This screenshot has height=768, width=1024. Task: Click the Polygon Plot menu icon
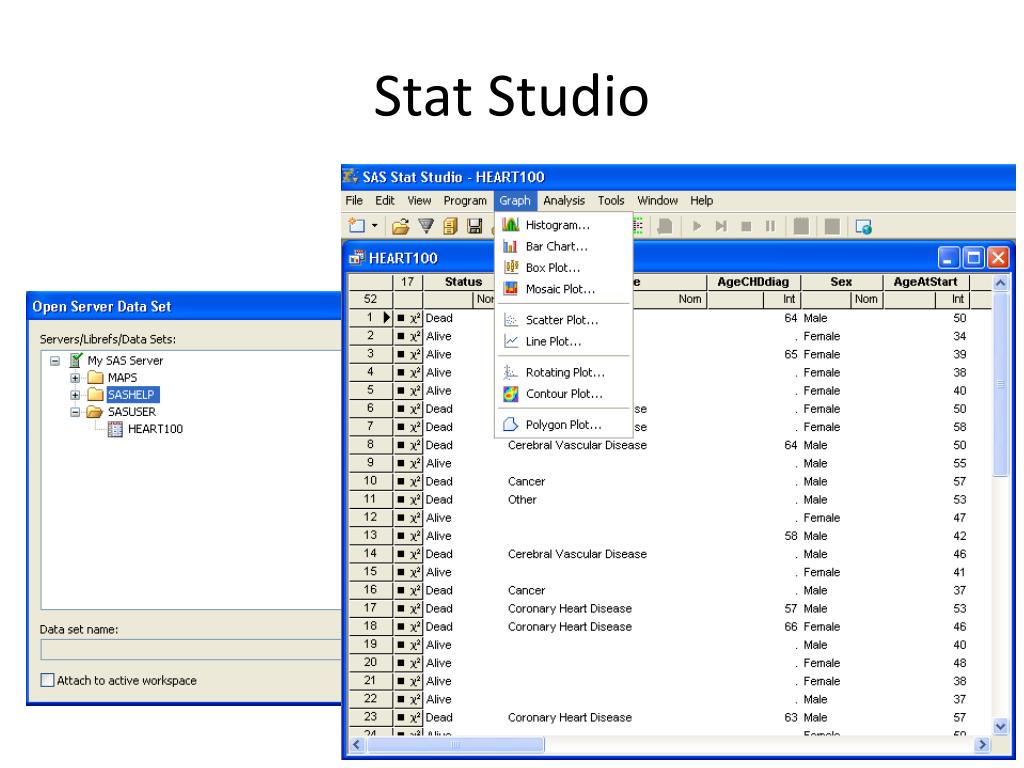pyautogui.click(x=511, y=424)
